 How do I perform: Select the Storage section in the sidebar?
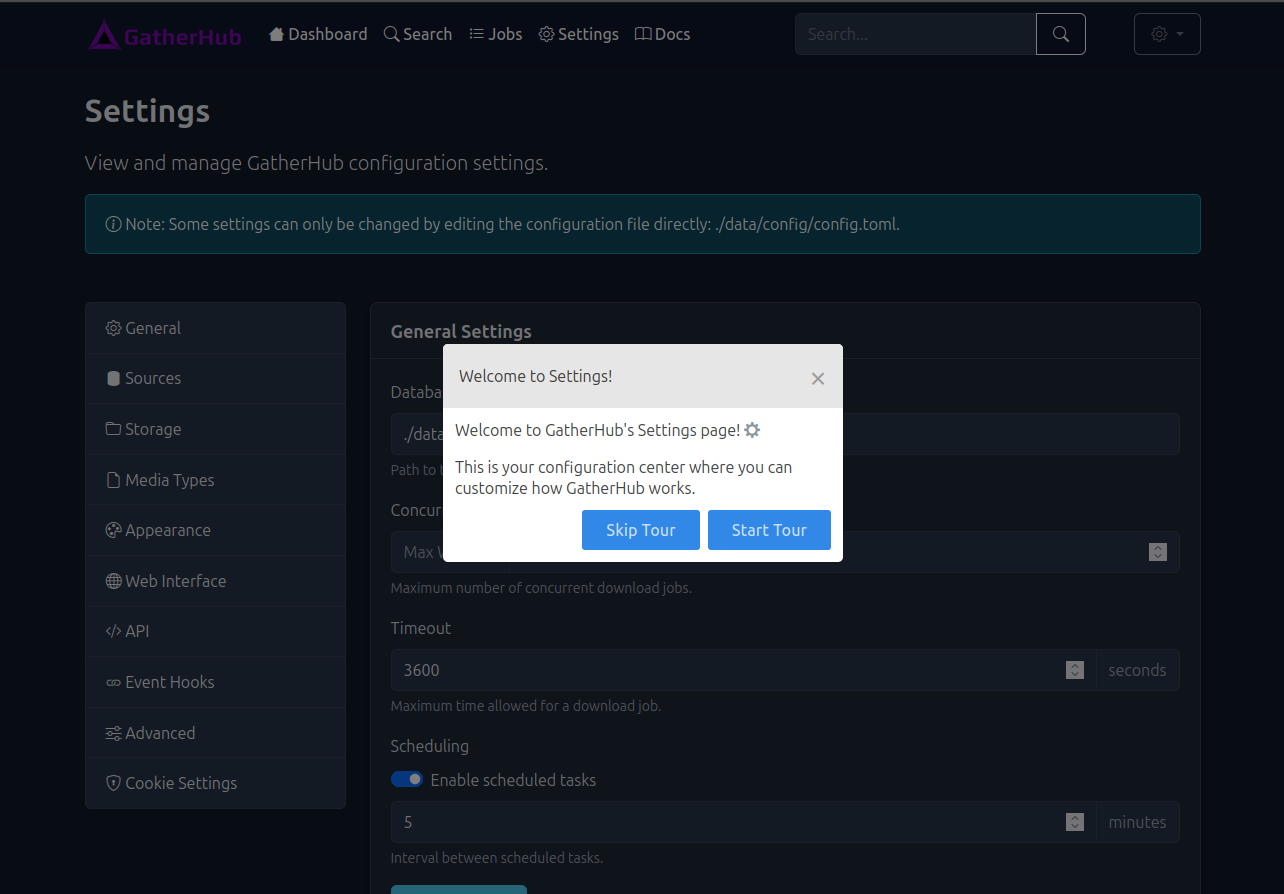tap(151, 428)
